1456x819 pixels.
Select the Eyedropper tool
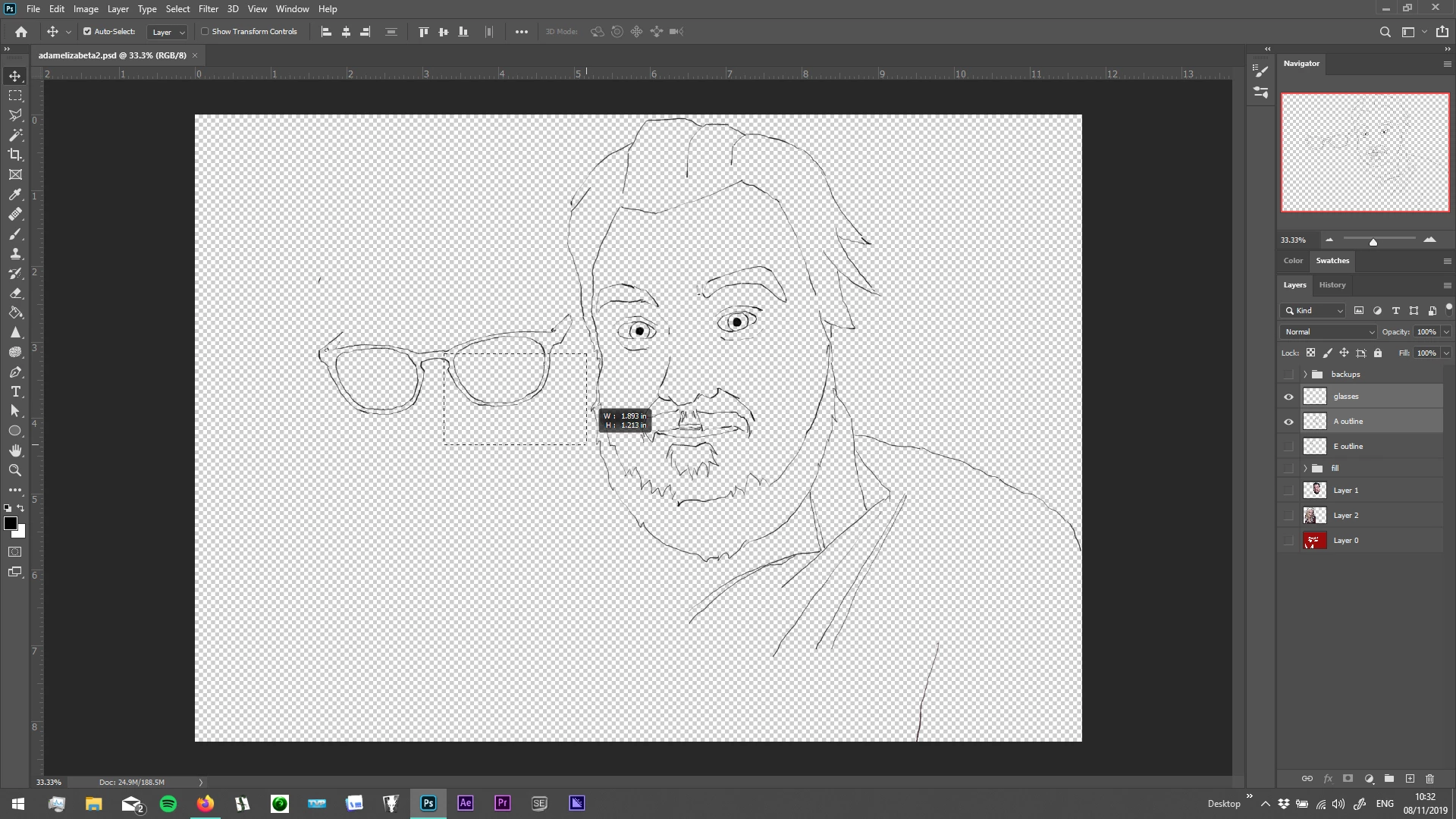(x=15, y=194)
